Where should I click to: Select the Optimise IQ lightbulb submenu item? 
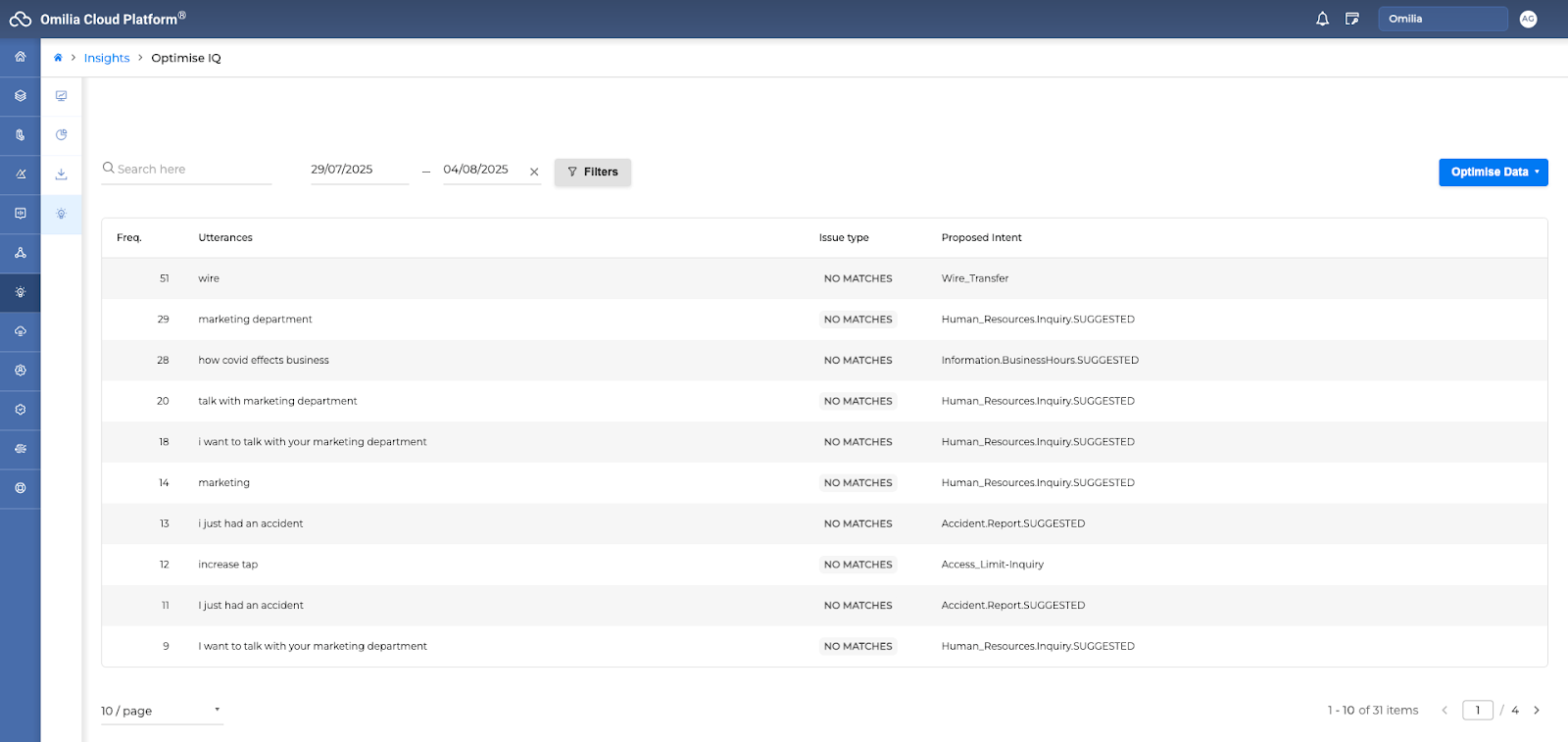(x=61, y=214)
